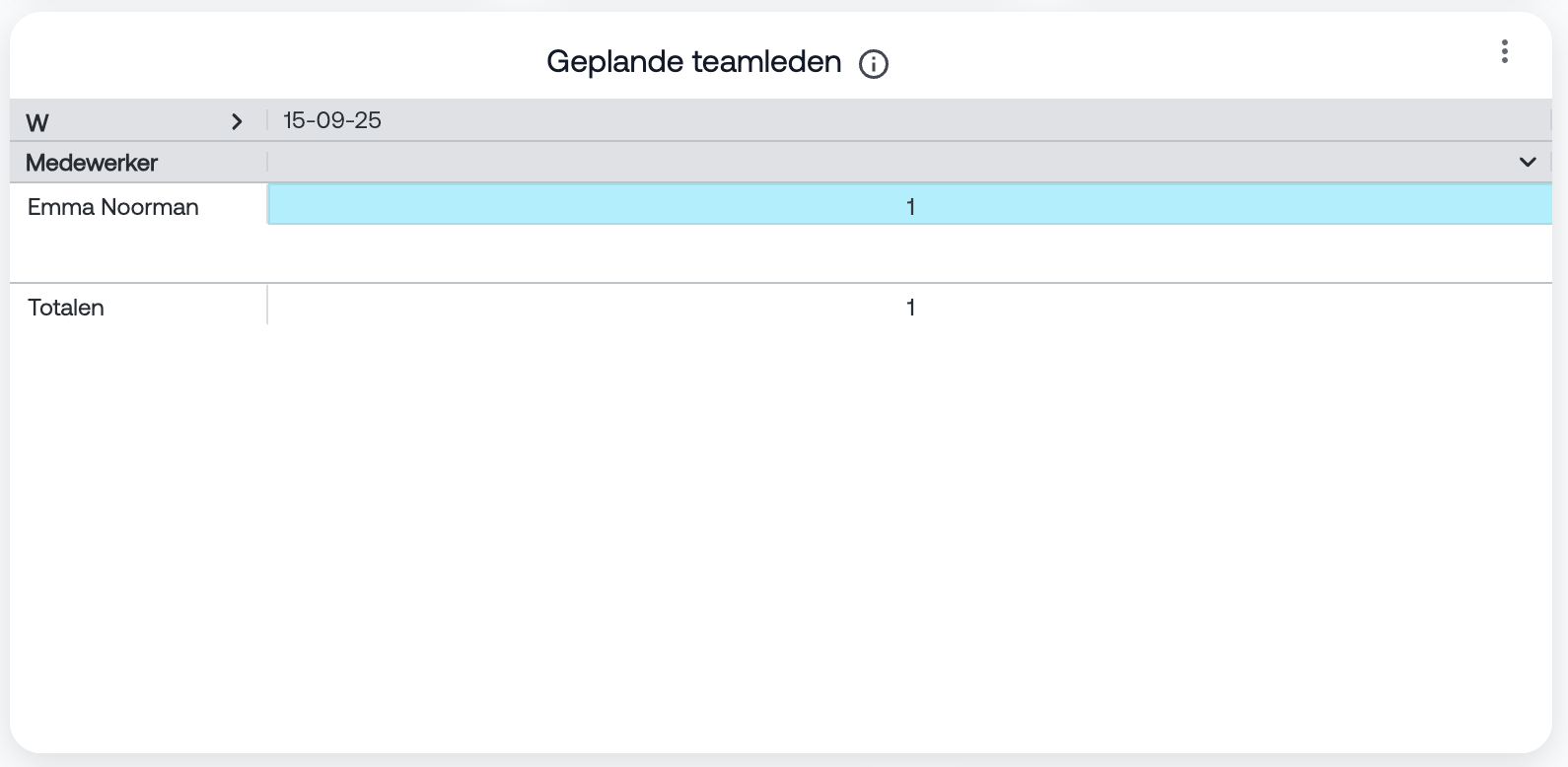
Task: Open the three-dot options menu
Action: point(1504,51)
